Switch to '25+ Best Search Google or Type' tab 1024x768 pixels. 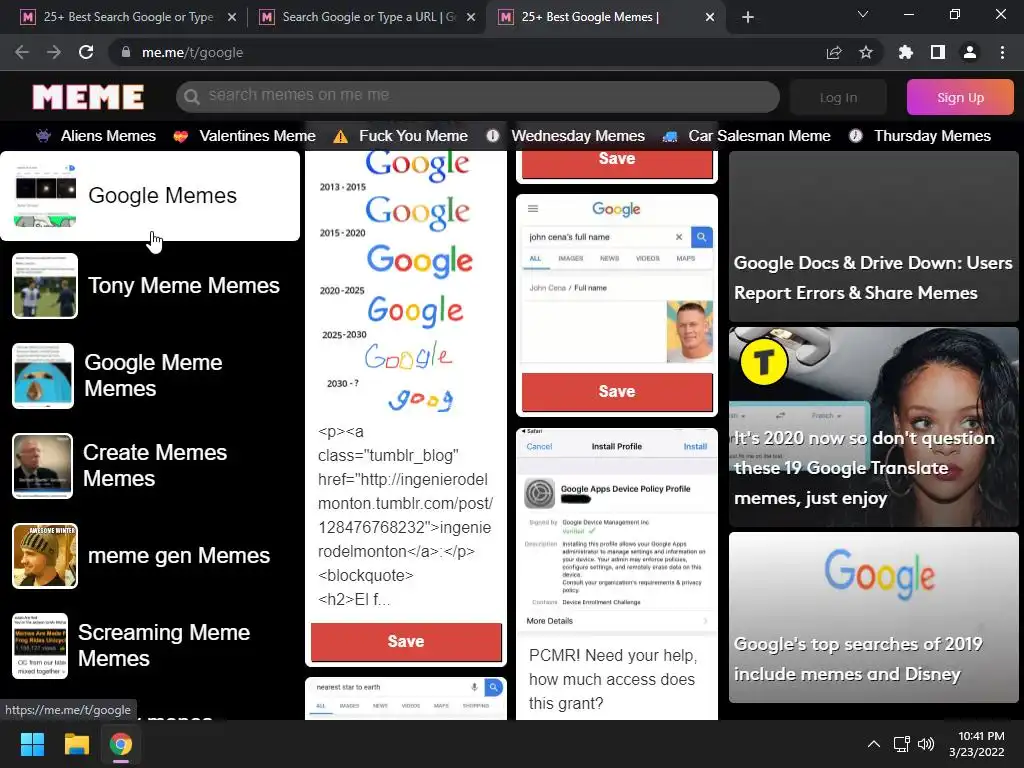coord(129,17)
